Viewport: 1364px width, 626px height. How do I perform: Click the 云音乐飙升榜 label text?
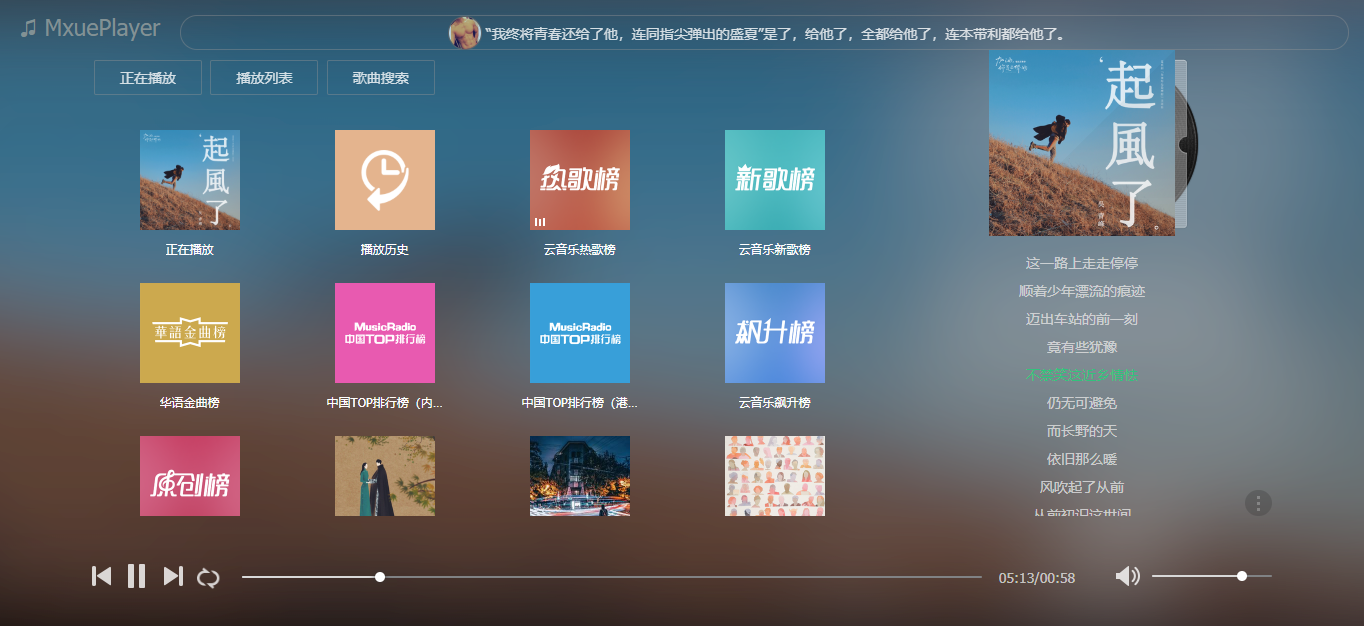click(x=775, y=403)
